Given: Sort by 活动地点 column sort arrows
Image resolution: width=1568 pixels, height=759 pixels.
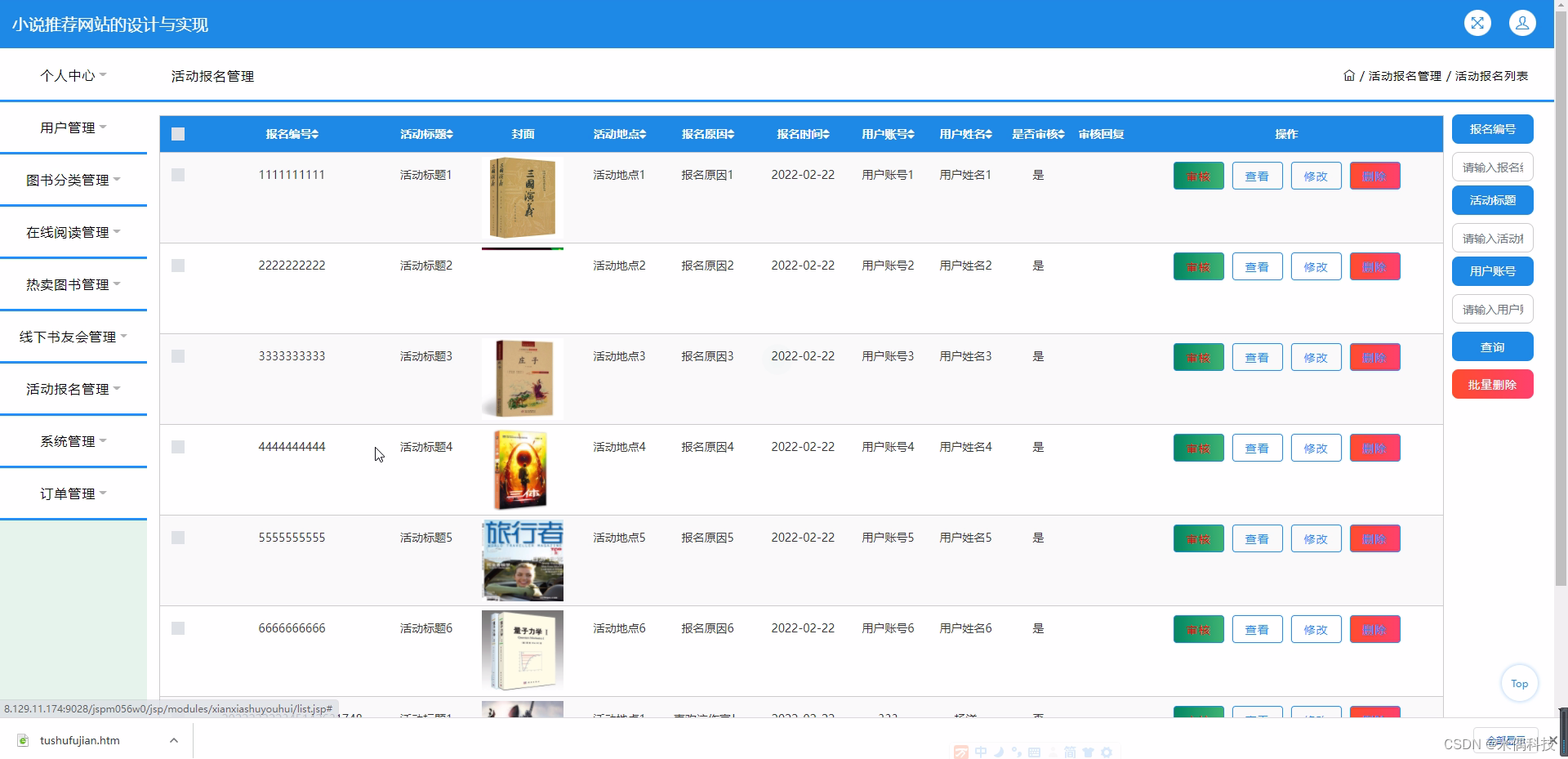Looking at the screenshot, I should [x=643, y=134].
